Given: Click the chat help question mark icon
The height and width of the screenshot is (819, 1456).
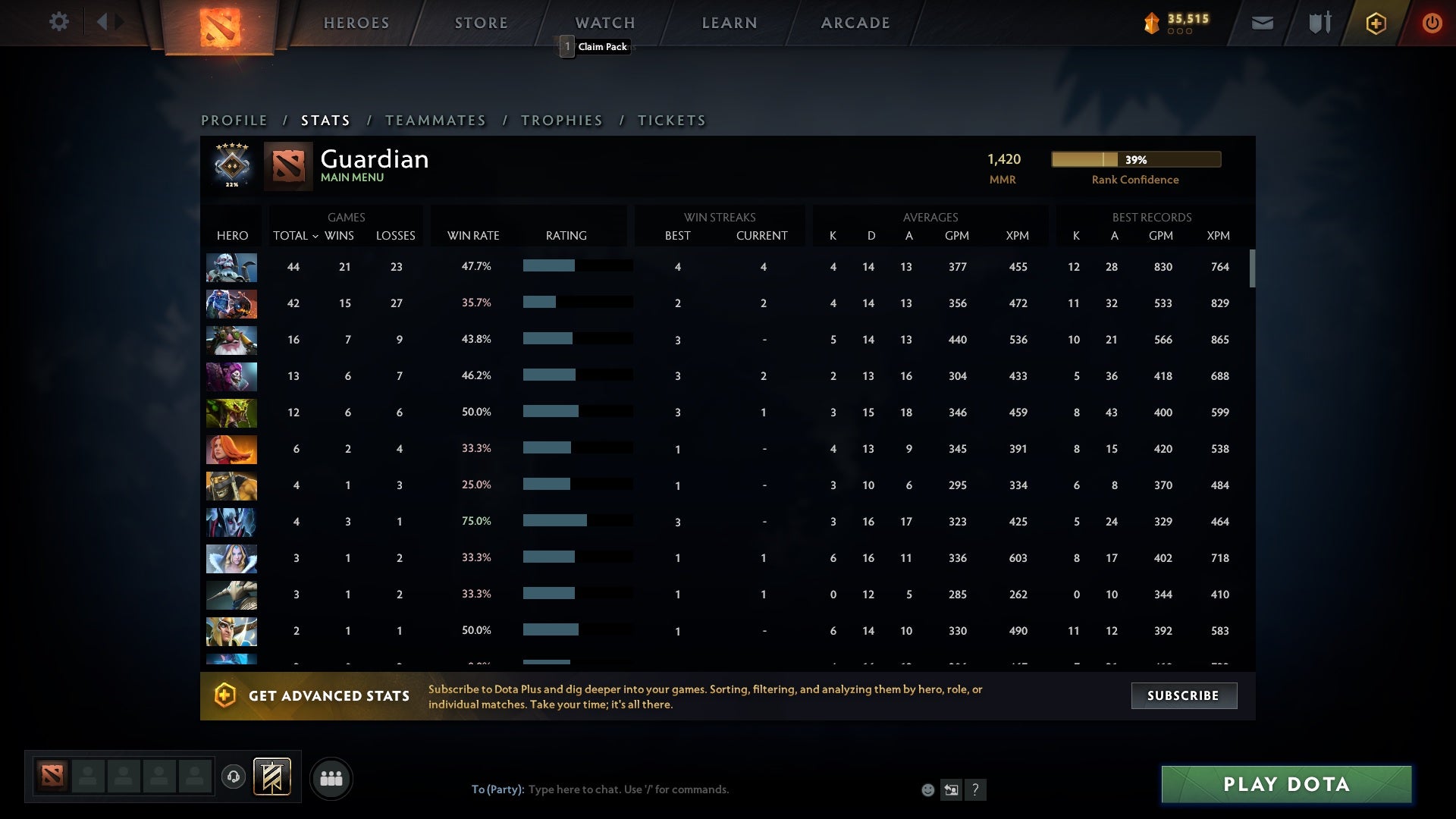Looking at the screenshot, I should (x=976, y=789).
